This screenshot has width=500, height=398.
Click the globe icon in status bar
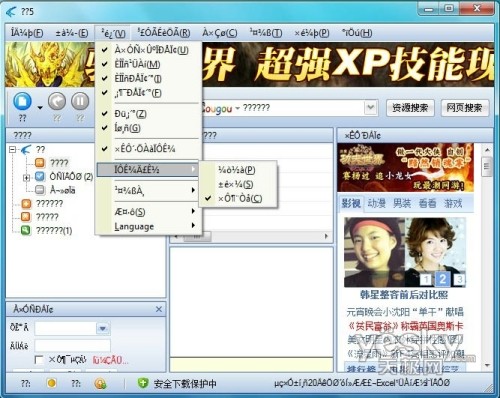[100, 383]
